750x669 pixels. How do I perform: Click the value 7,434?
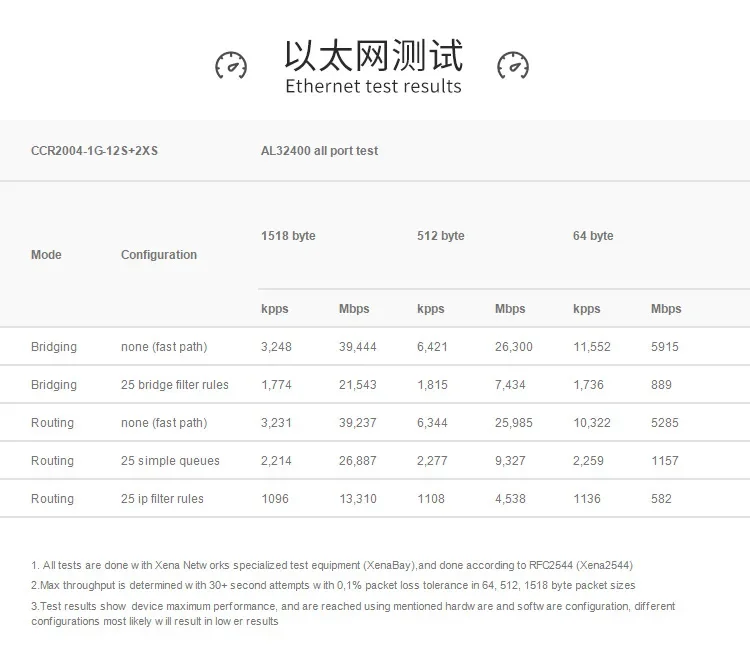[510, 385]
